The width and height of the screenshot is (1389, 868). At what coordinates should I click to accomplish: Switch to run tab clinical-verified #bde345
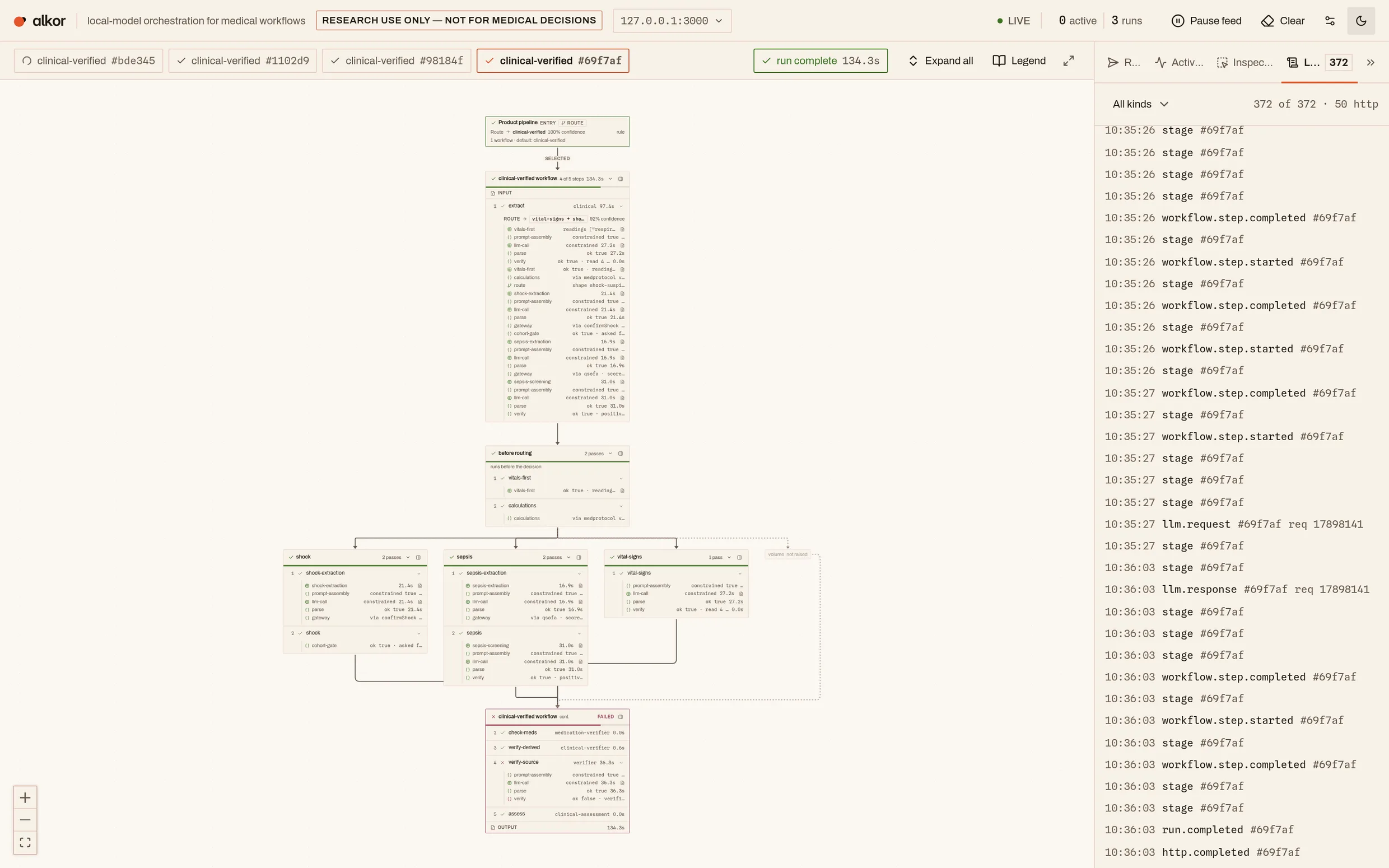[88, 61]
